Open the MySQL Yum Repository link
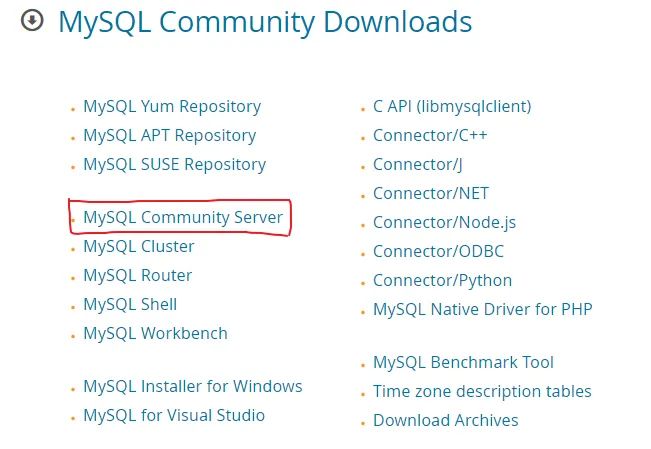Image resolution: width=651 pixels, height=449 pixels. pyautogui.click(x=172, y=107)
